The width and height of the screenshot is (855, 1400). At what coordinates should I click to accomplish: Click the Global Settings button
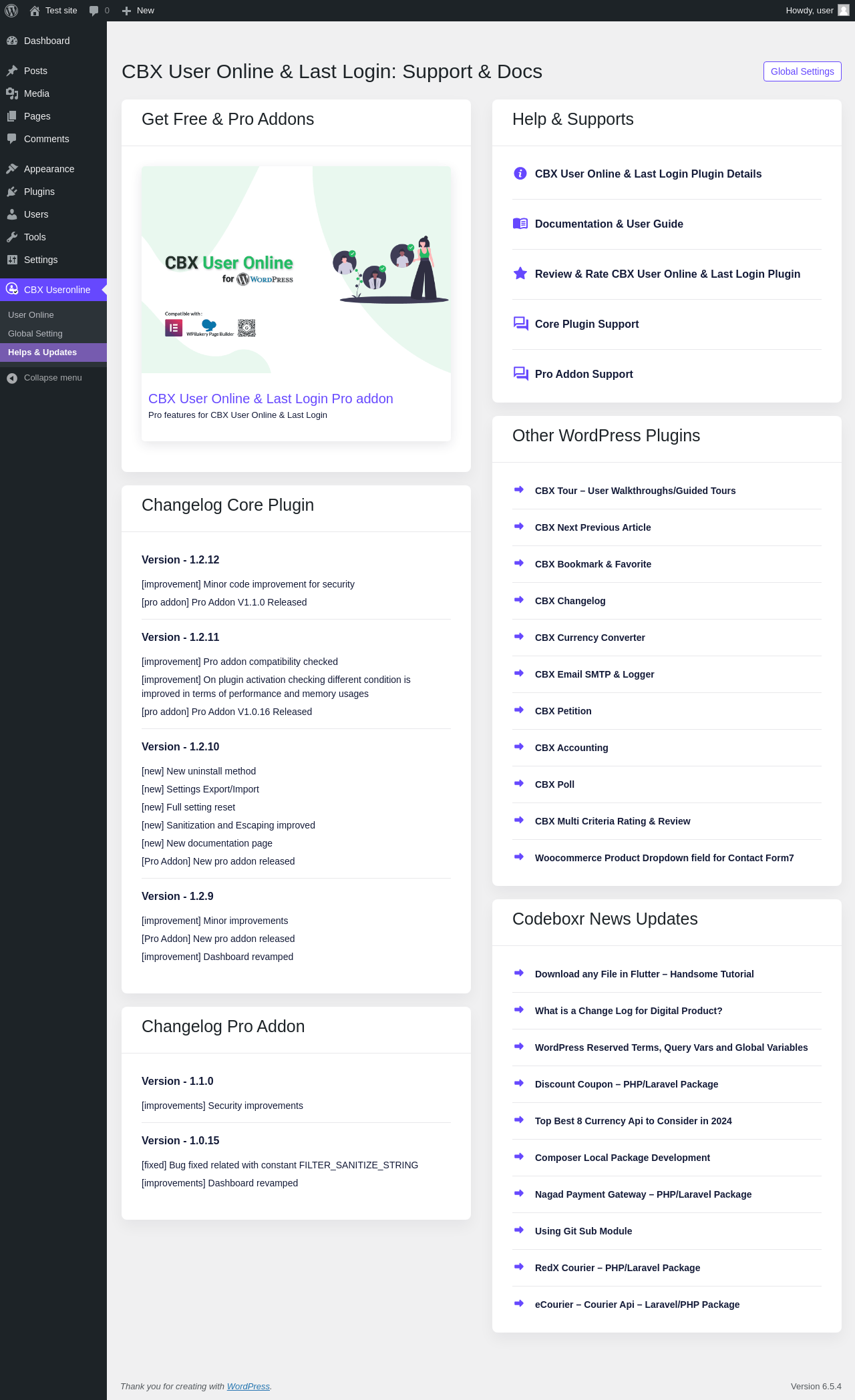(802, 71)
